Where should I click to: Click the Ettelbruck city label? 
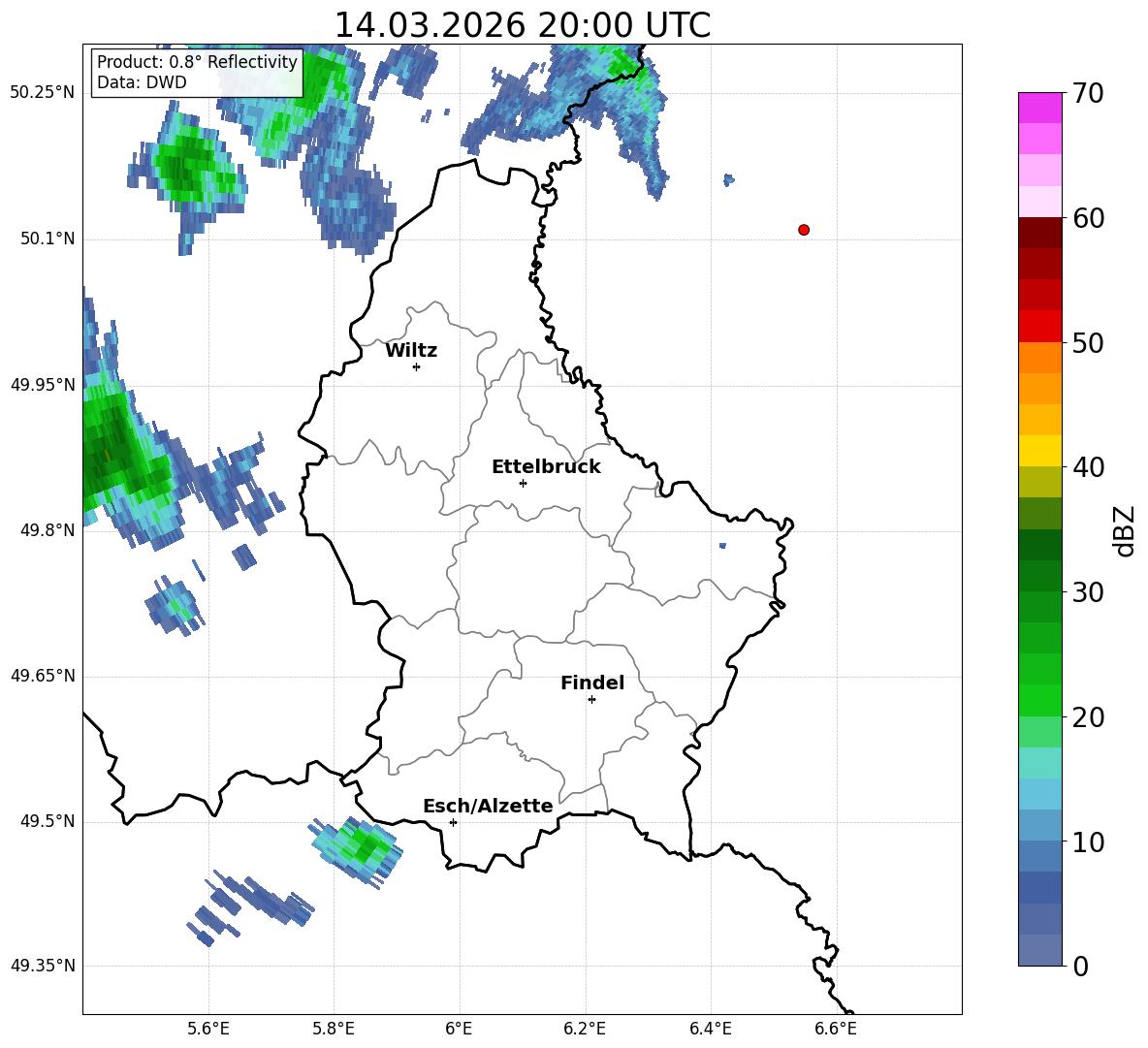click(546, 467)
